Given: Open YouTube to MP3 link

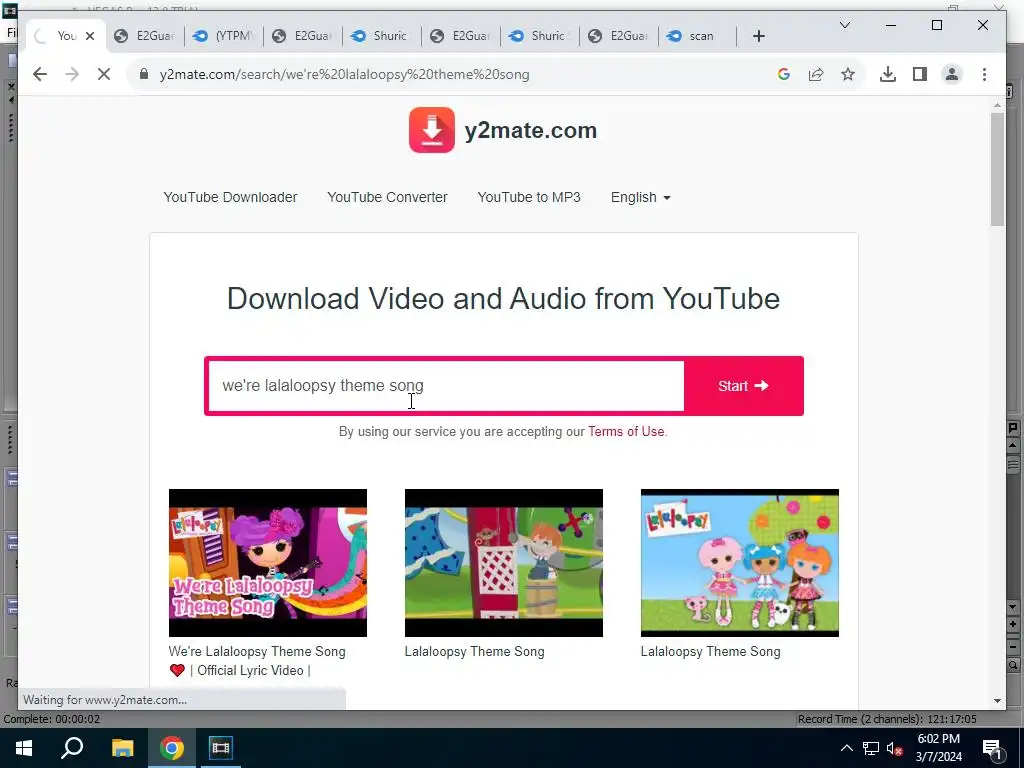Looking at the screenshot, I should pyautogui.click(x=529, y=197).
